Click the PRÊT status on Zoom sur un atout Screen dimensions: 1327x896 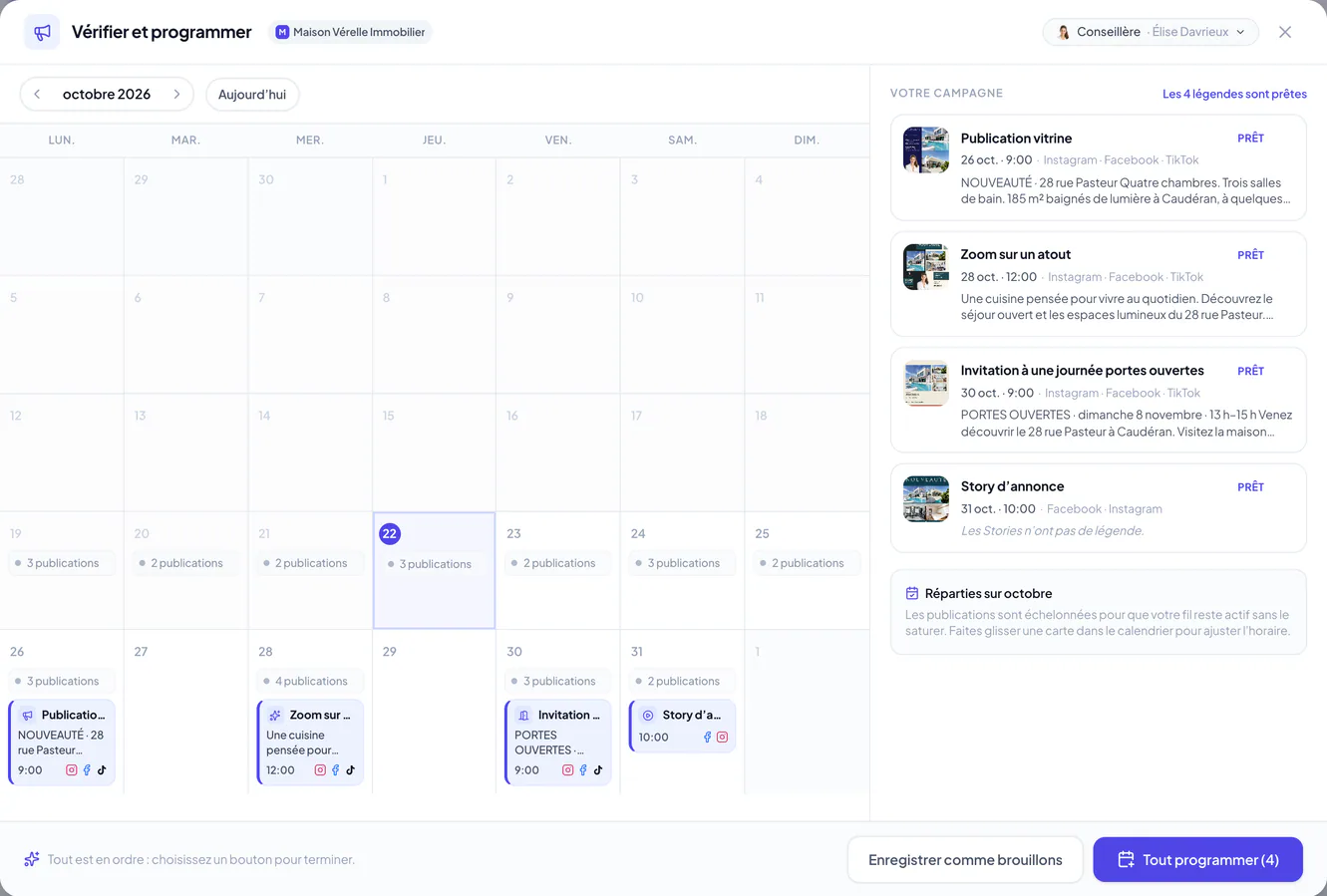1250,255
